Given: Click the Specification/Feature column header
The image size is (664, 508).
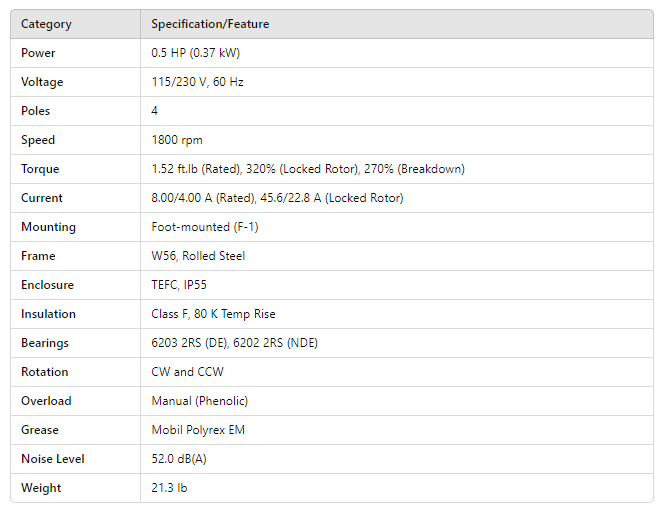Looking at the screenshot, I should tap(210, 24).
